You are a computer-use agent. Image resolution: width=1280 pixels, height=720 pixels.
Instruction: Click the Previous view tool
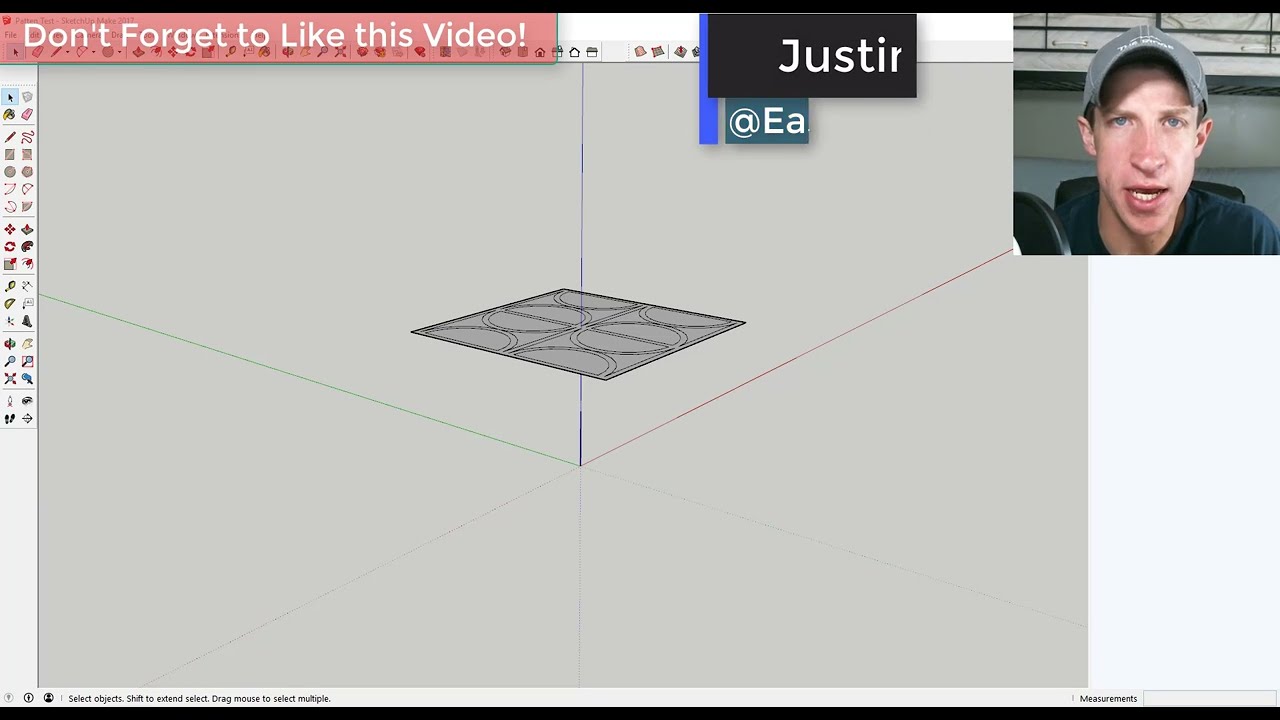click(x=27, y=378)
